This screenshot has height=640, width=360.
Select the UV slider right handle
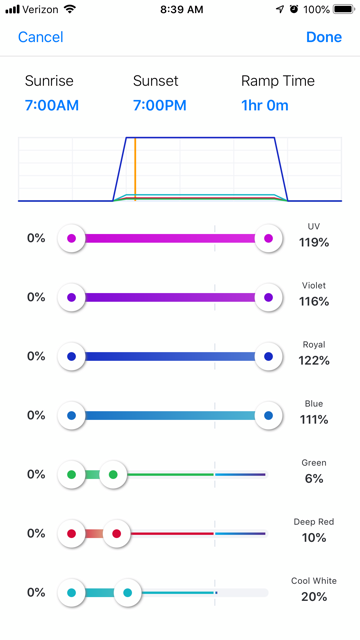coord(268,238)
